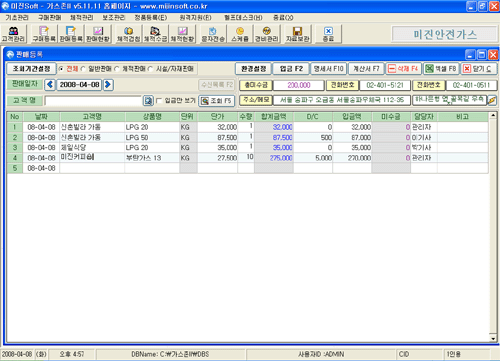Click the 계산서 F7 button
This screenshot has height=361, width=500.
[366, 69]
